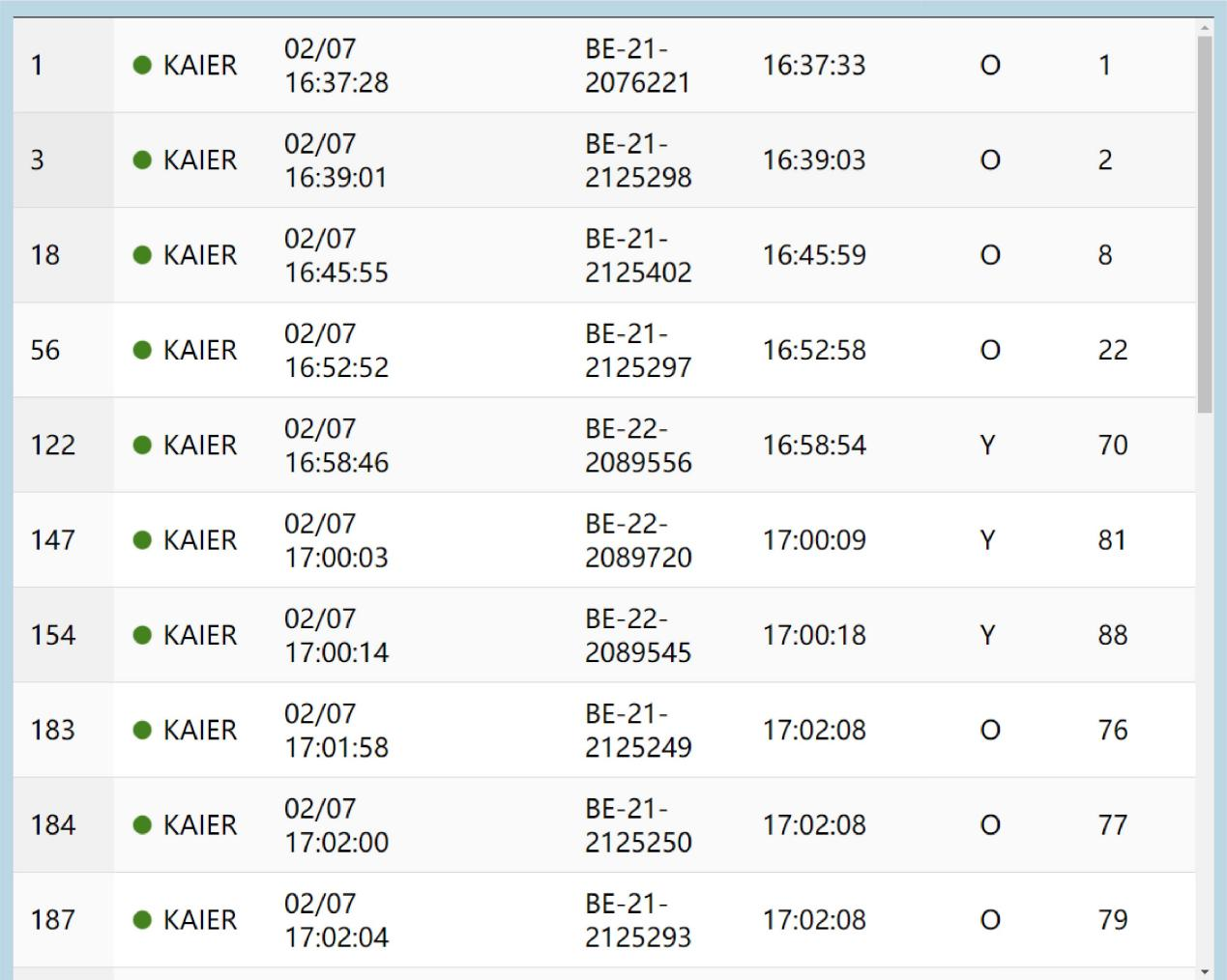Click green status dot in row 122
1227x980 pixels.
pos(142,445)
